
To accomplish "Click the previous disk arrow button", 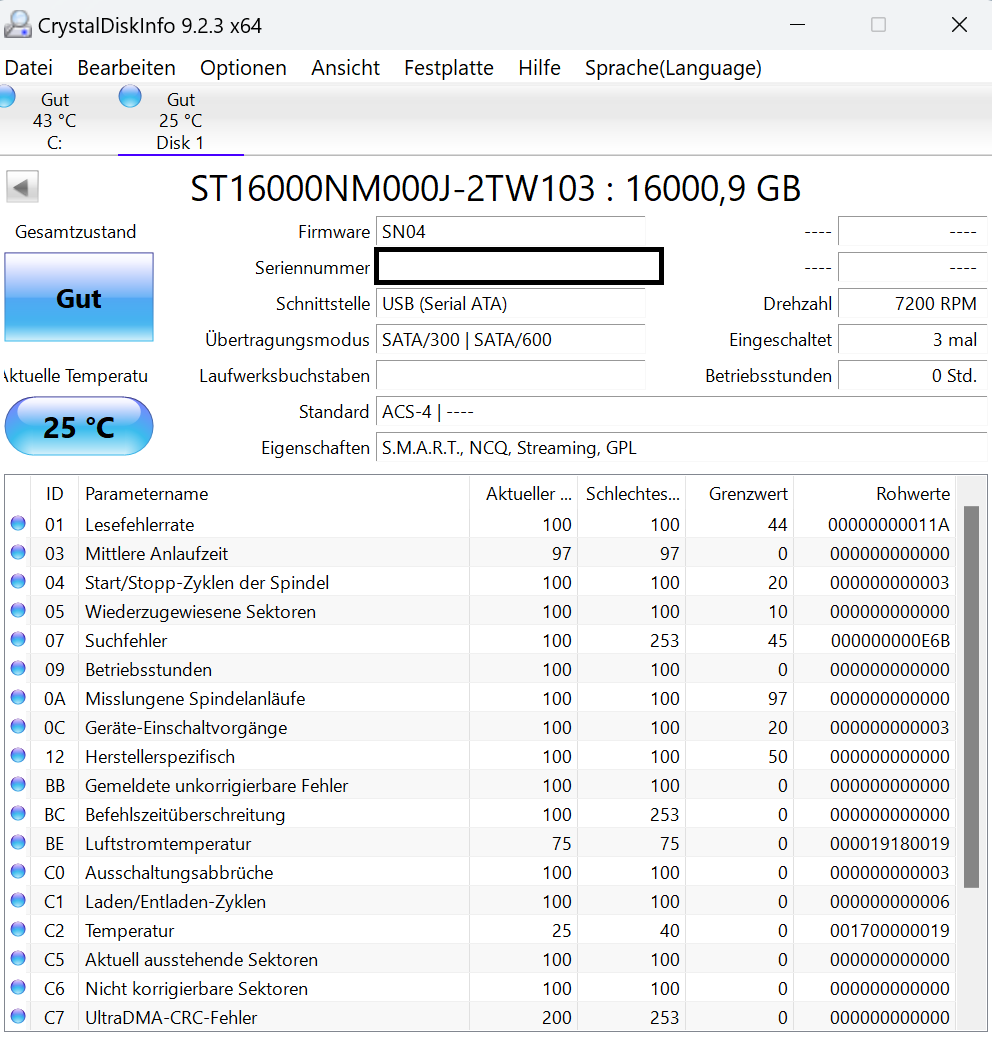I will pyautogui.click(x=22, y=187).
